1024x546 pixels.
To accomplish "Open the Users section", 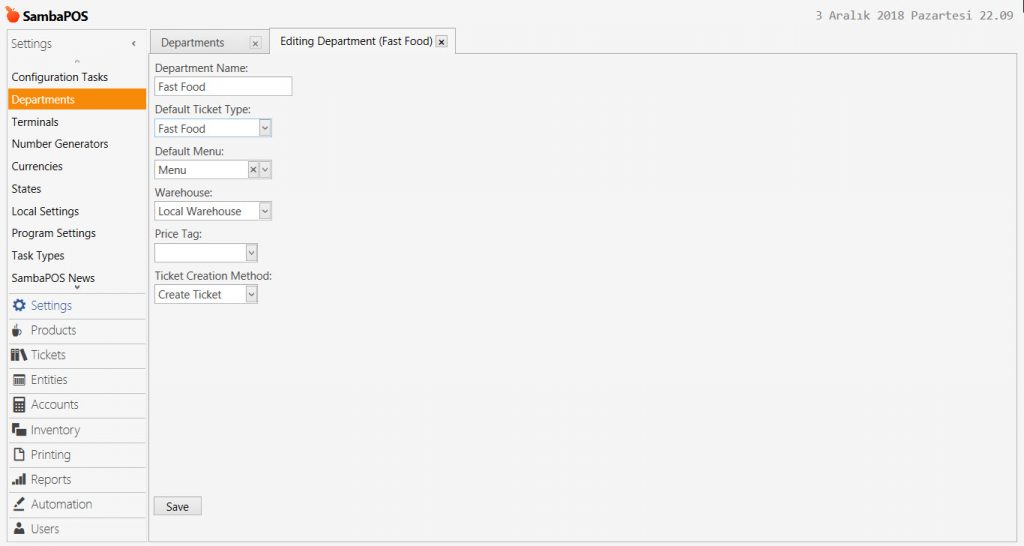I will [77, 529].
